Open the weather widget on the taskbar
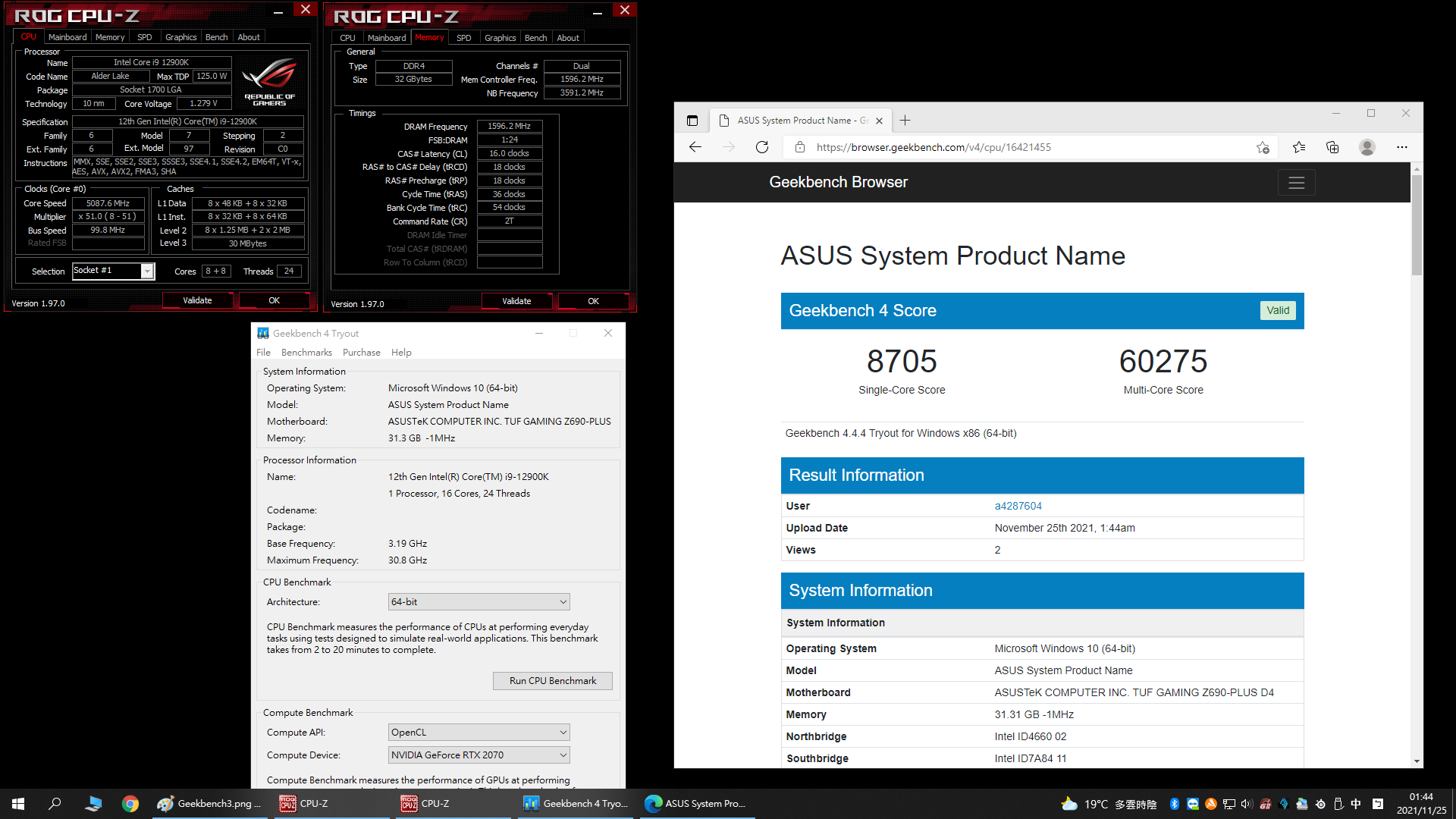Image resolution: width=1456 pixels, height=819 pixels. coord(1109,804)
